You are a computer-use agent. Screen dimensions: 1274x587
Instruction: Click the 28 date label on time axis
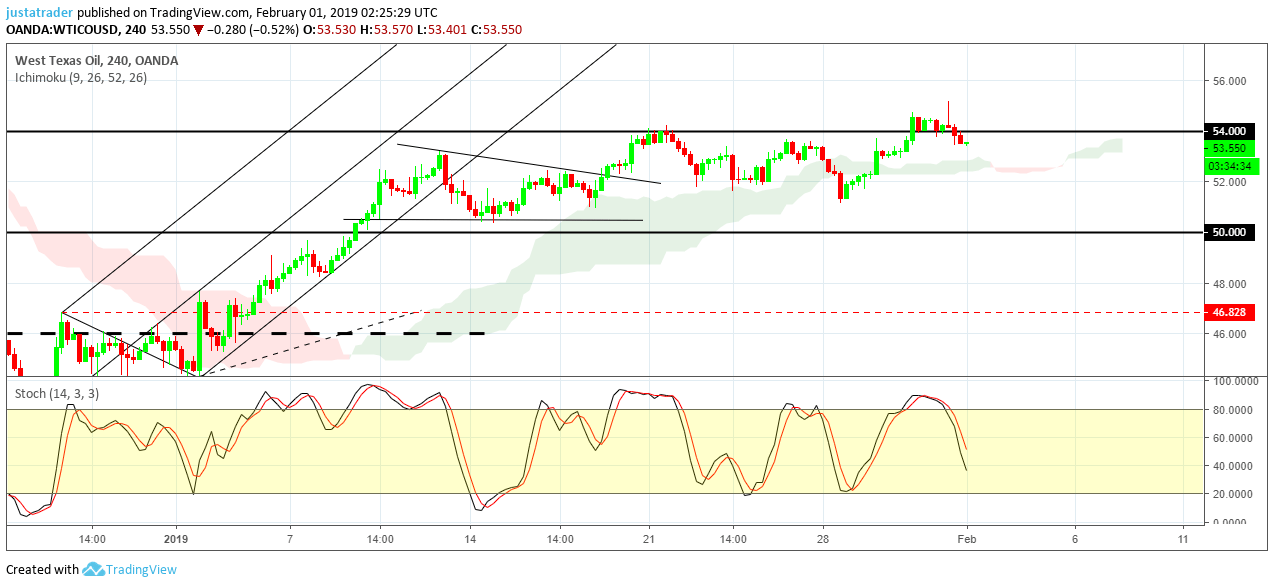pos(822,538)
